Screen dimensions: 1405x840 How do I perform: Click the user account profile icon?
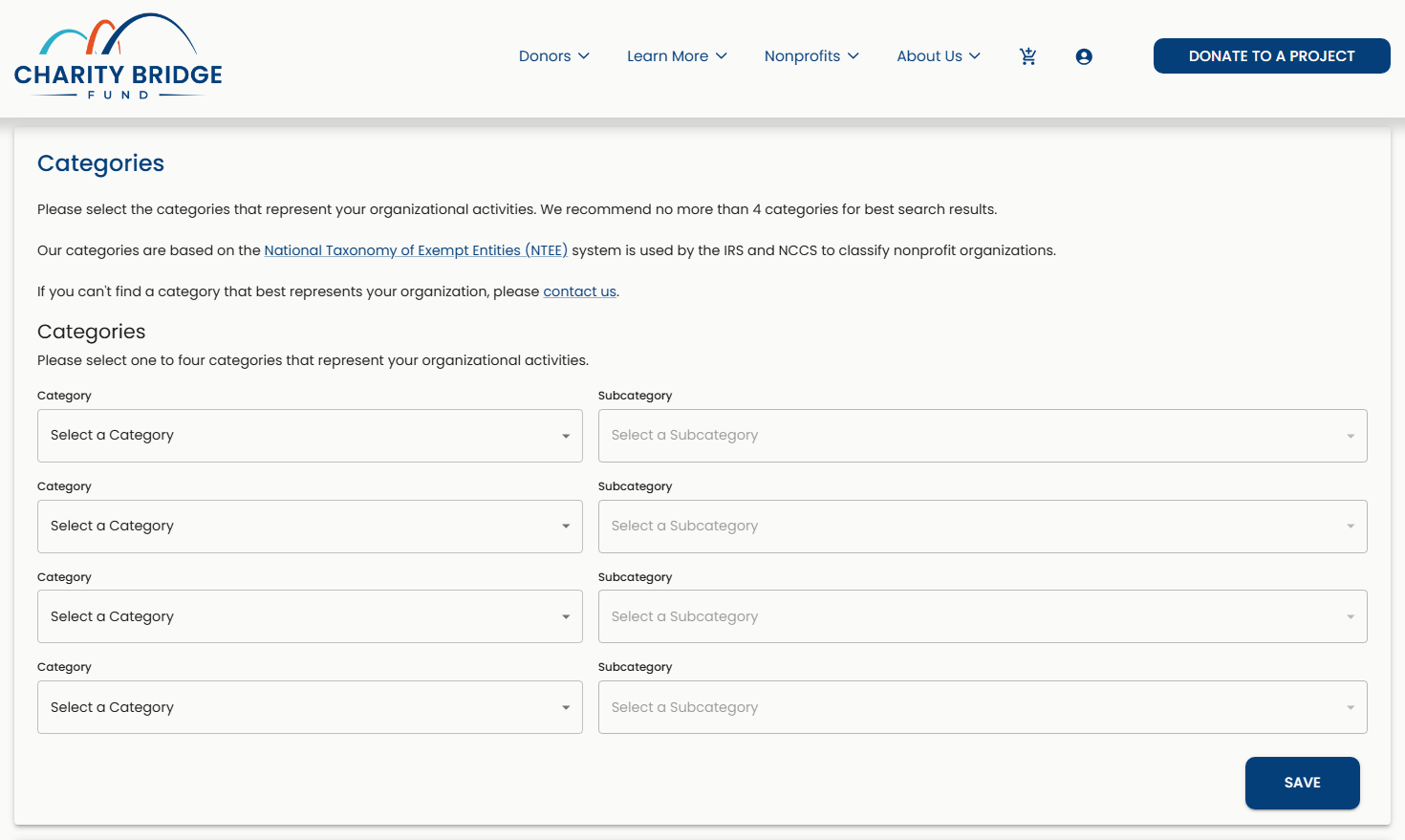click(x=1084, y=56)
